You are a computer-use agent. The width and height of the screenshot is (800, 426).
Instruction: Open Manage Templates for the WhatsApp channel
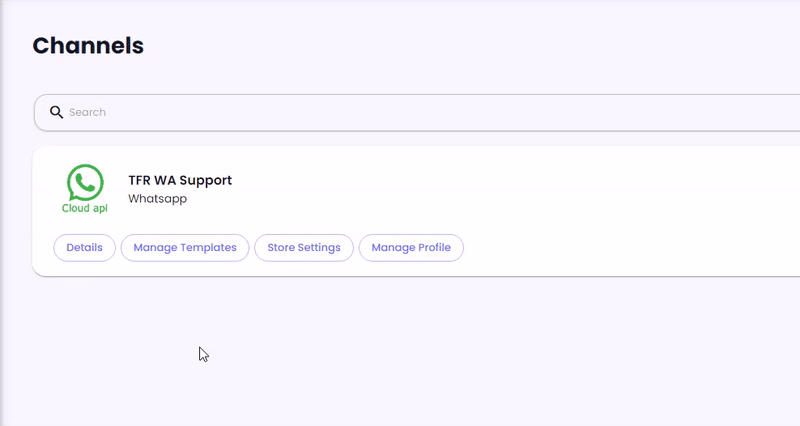pos(185,247)
